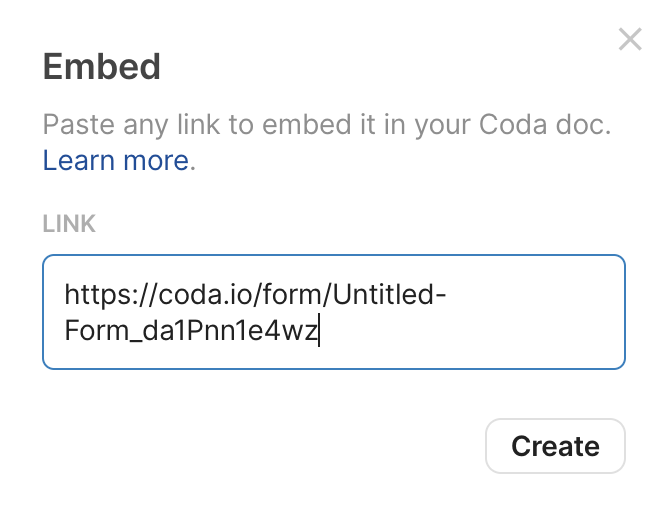Click 'Learn' in the Learn more link

tap(76, 160)
